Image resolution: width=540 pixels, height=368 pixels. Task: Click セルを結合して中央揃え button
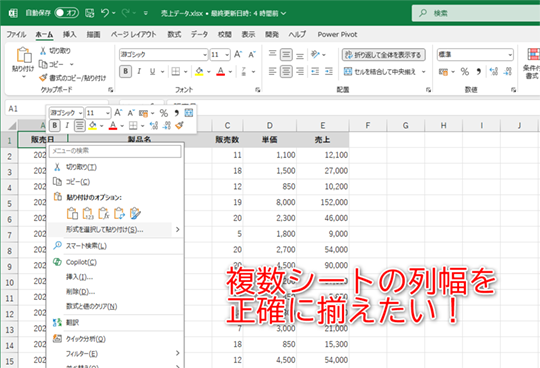[380, 72]
